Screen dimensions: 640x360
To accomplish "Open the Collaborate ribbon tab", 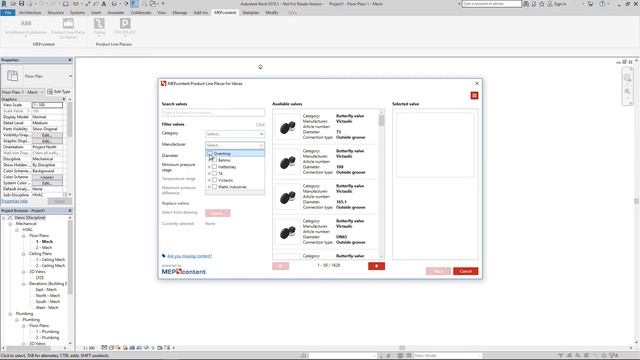I will click(141, 13).
